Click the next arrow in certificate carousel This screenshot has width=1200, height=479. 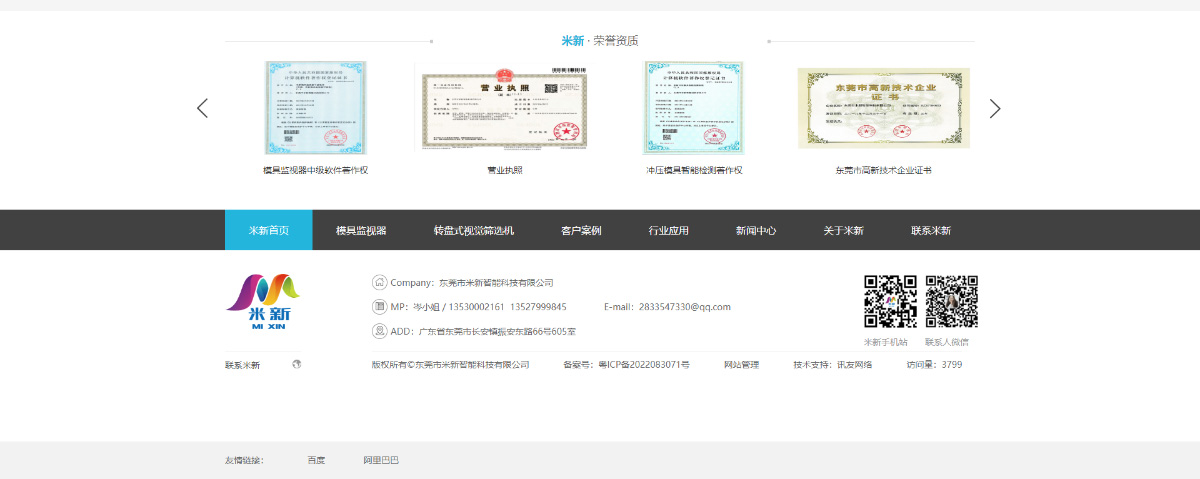click(x=995, y=108)
